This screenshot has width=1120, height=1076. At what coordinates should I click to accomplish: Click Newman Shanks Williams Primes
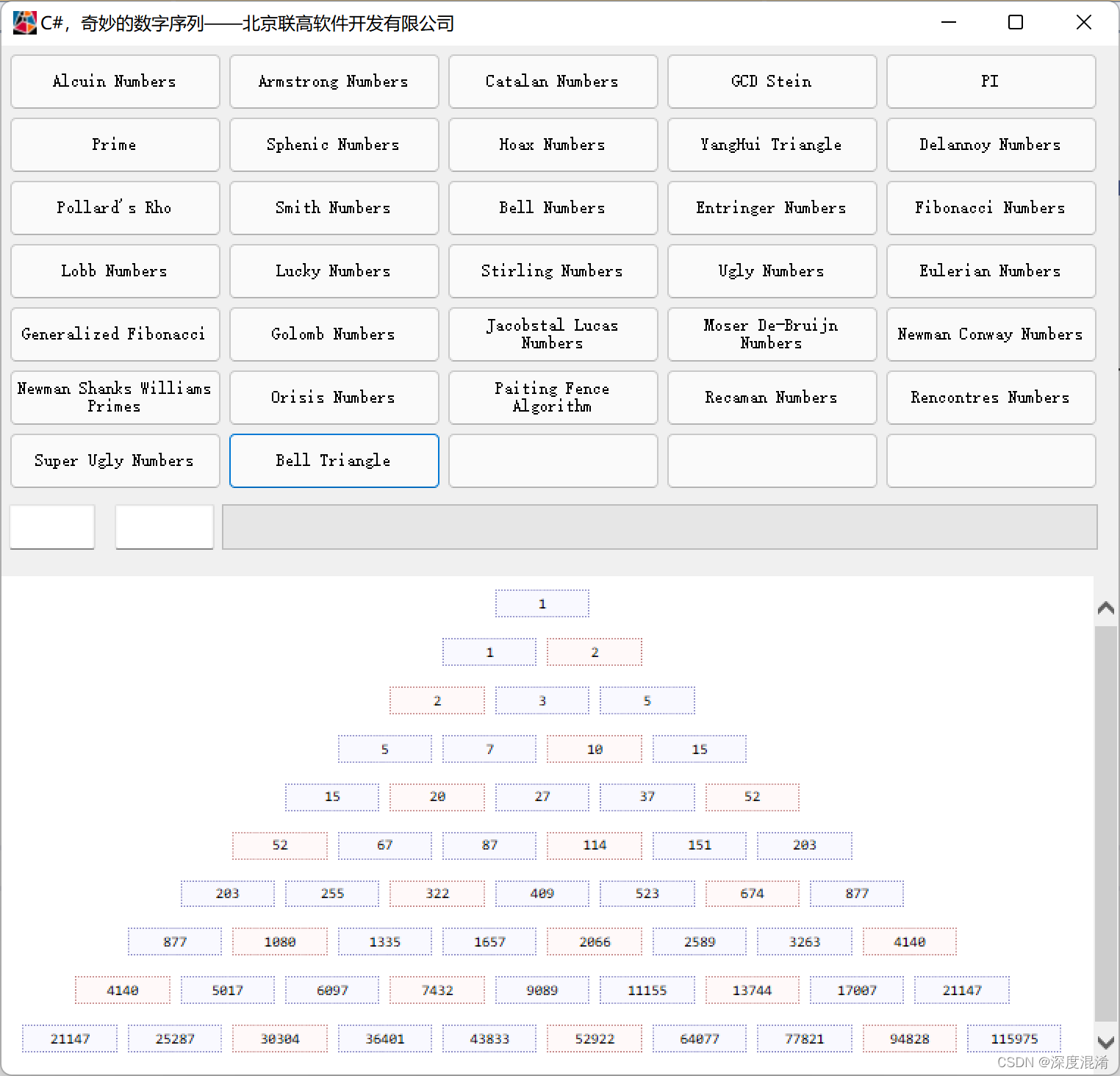[115, 398]
